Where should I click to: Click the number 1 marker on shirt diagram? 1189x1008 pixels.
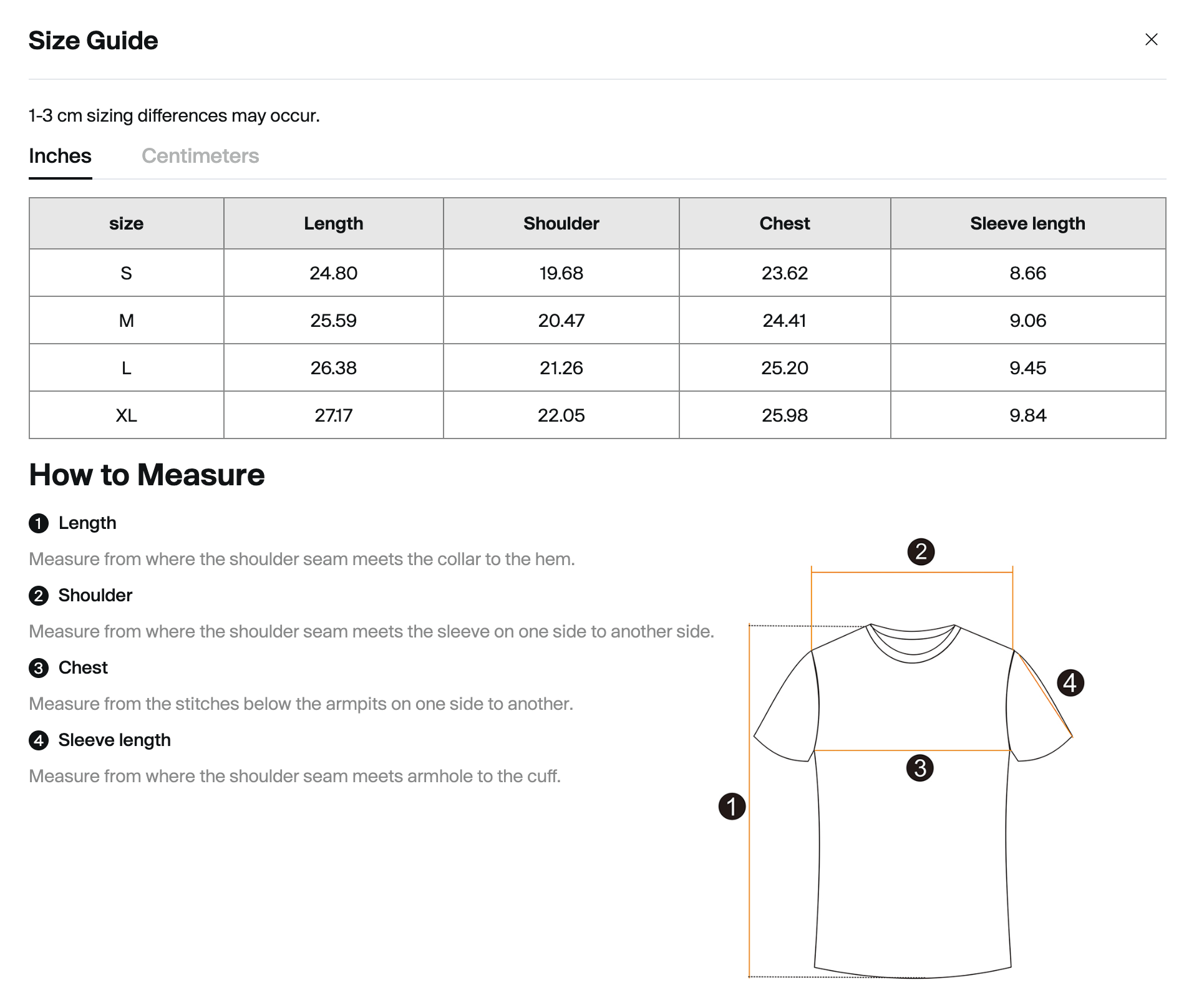click(732, 807)
